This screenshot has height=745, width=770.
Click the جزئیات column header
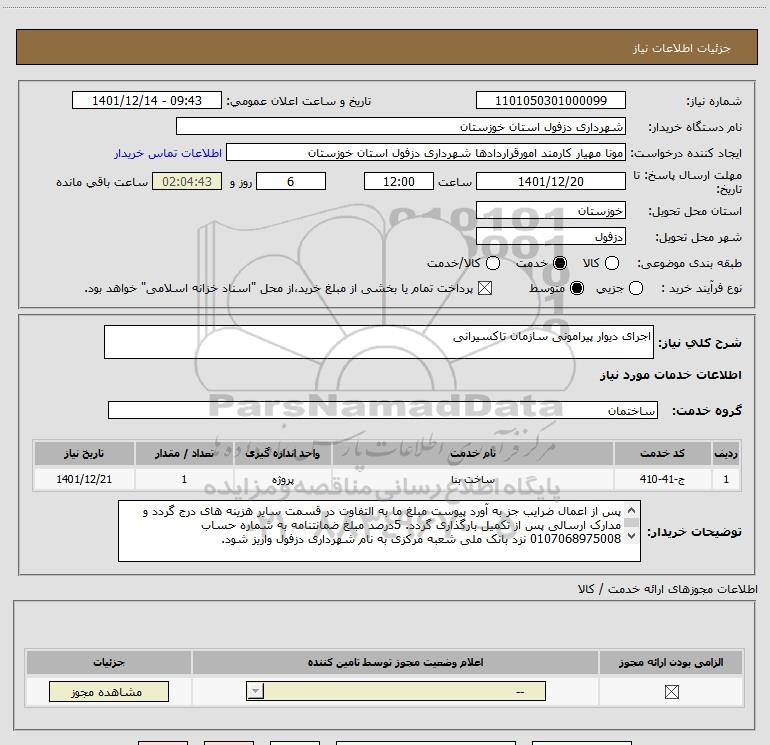(109, 662)
